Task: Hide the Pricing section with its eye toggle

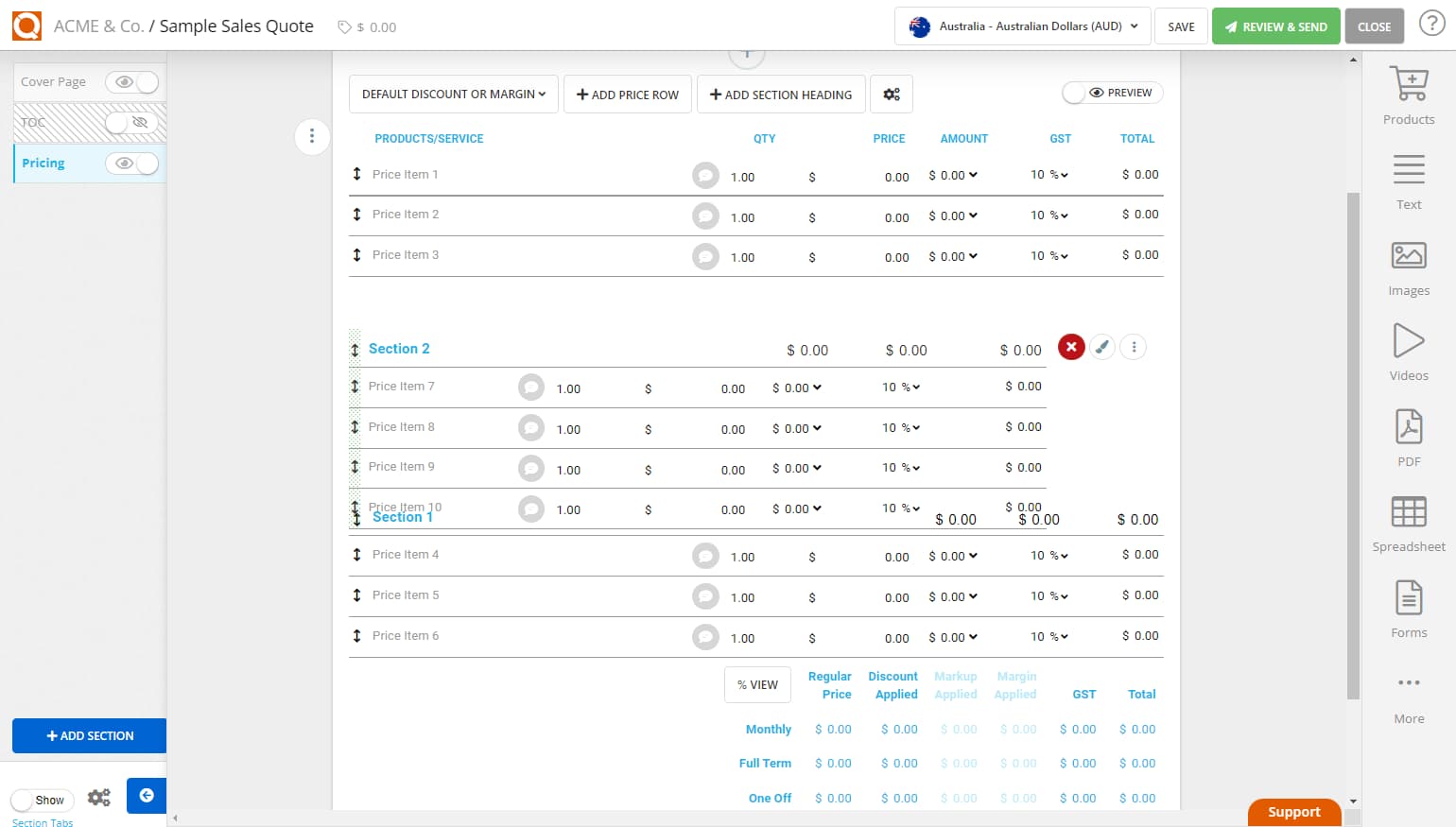Action: click(x=132, y=163)
